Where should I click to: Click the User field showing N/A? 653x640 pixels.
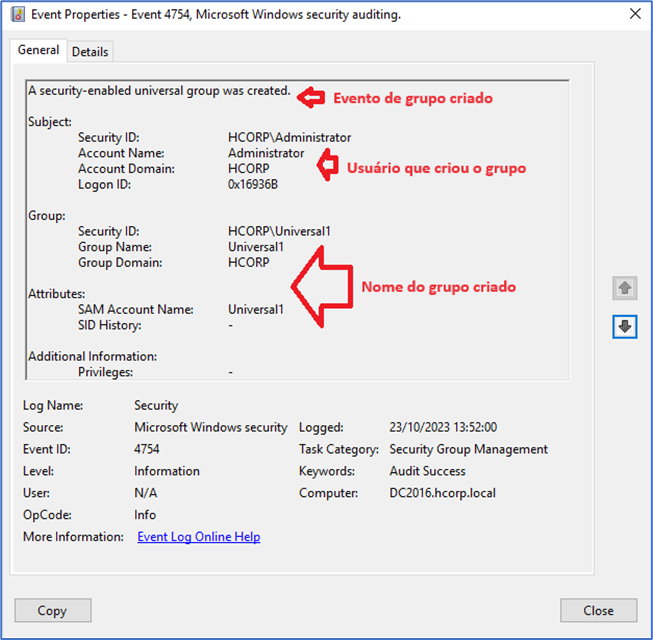point(146,493)
